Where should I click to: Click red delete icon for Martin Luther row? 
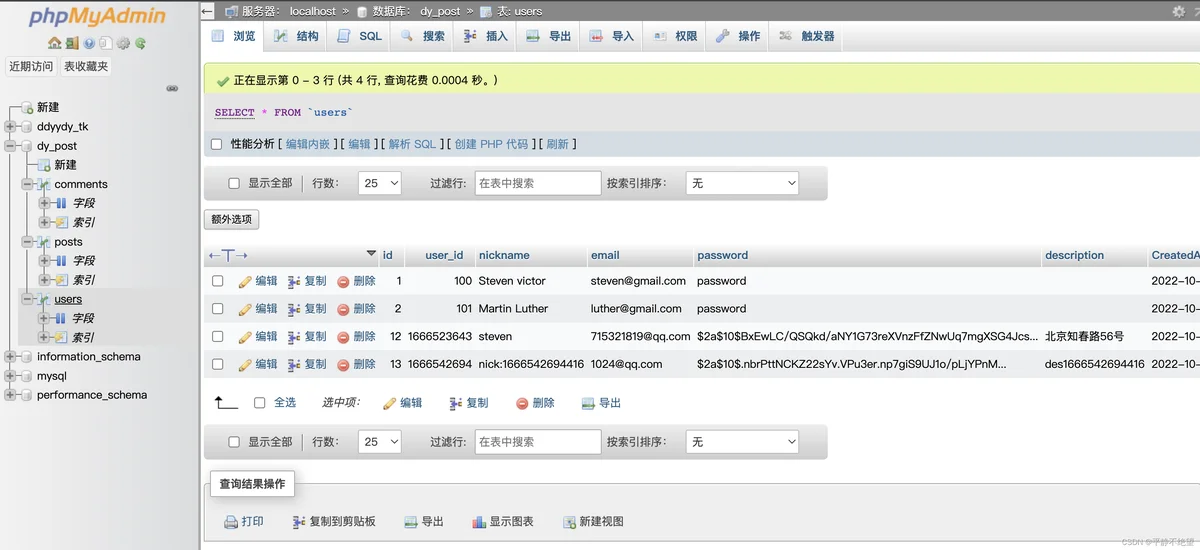click(x=344, y=309)
